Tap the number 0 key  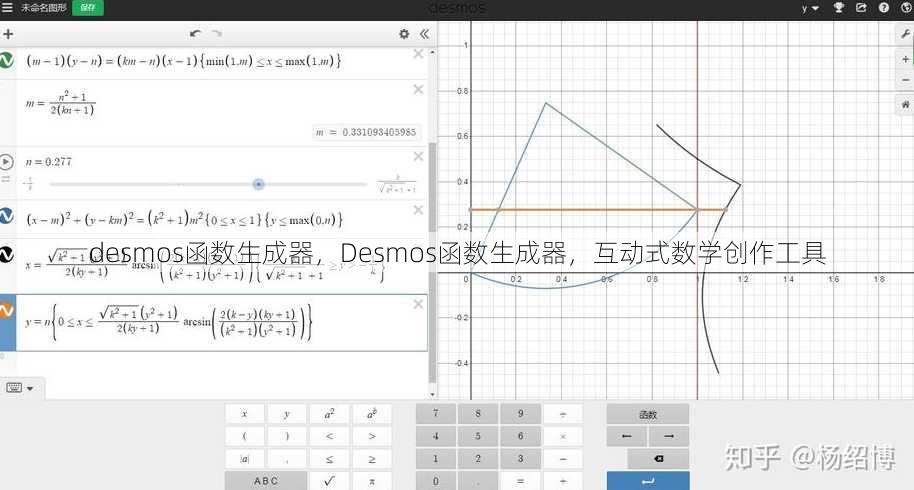(435, 481)
